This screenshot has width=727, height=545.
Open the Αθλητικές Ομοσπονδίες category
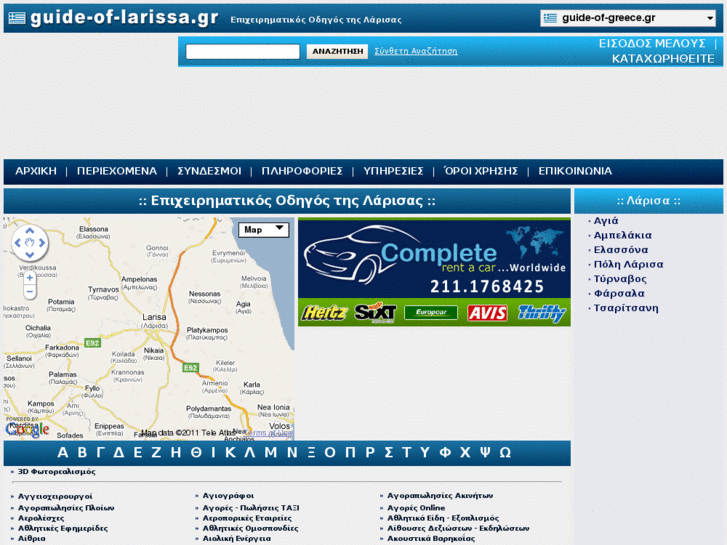tap(250, 528)
